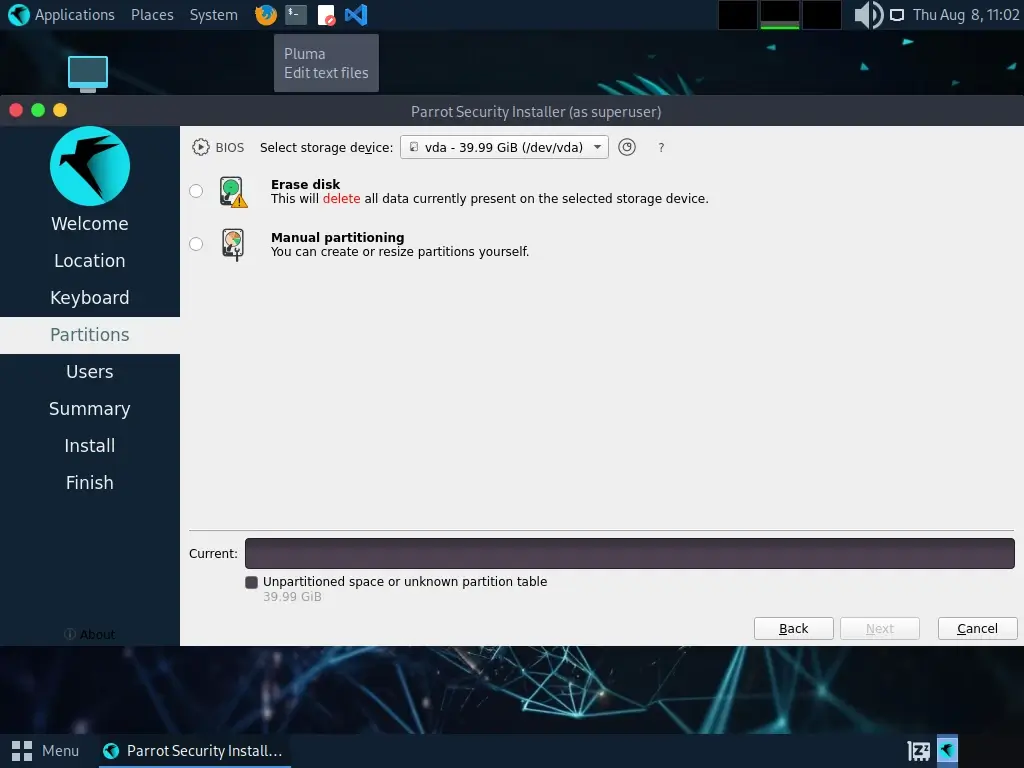Select the Manual partitioning radio option
Viewport: 1024px width, 768px height.
coord(196,244)
